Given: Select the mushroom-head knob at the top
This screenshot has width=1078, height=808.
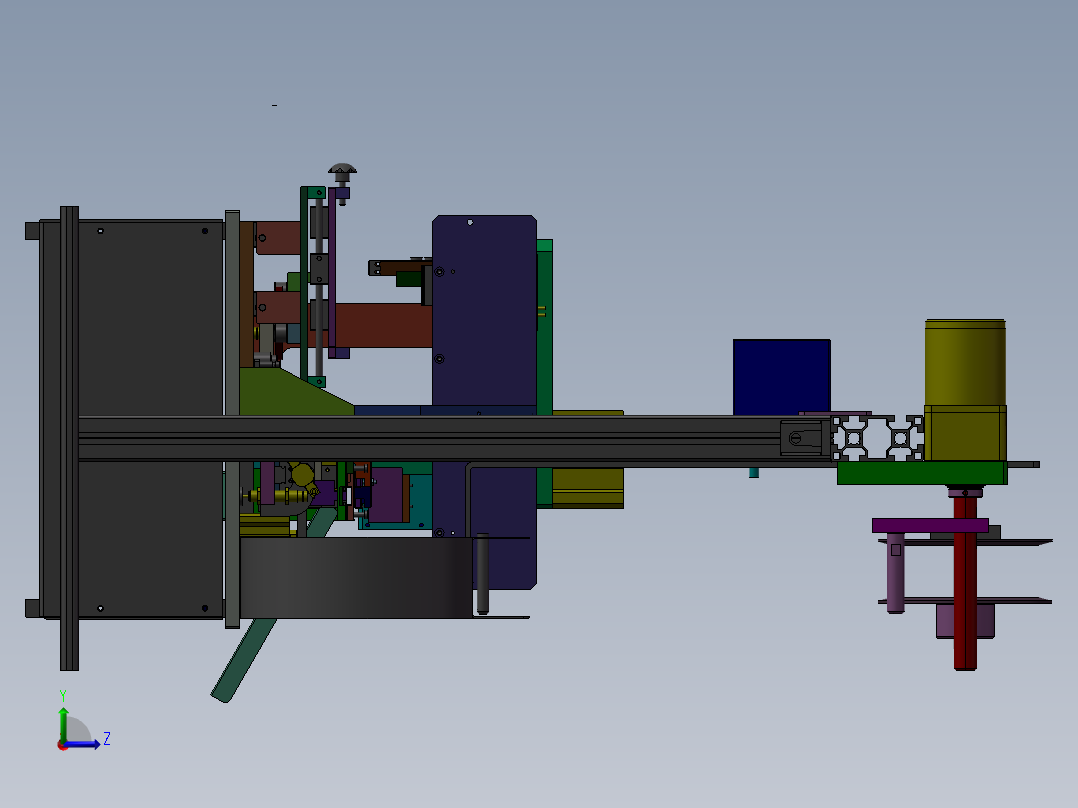Looking at the screenshot, I should click(x=342, y=172).
